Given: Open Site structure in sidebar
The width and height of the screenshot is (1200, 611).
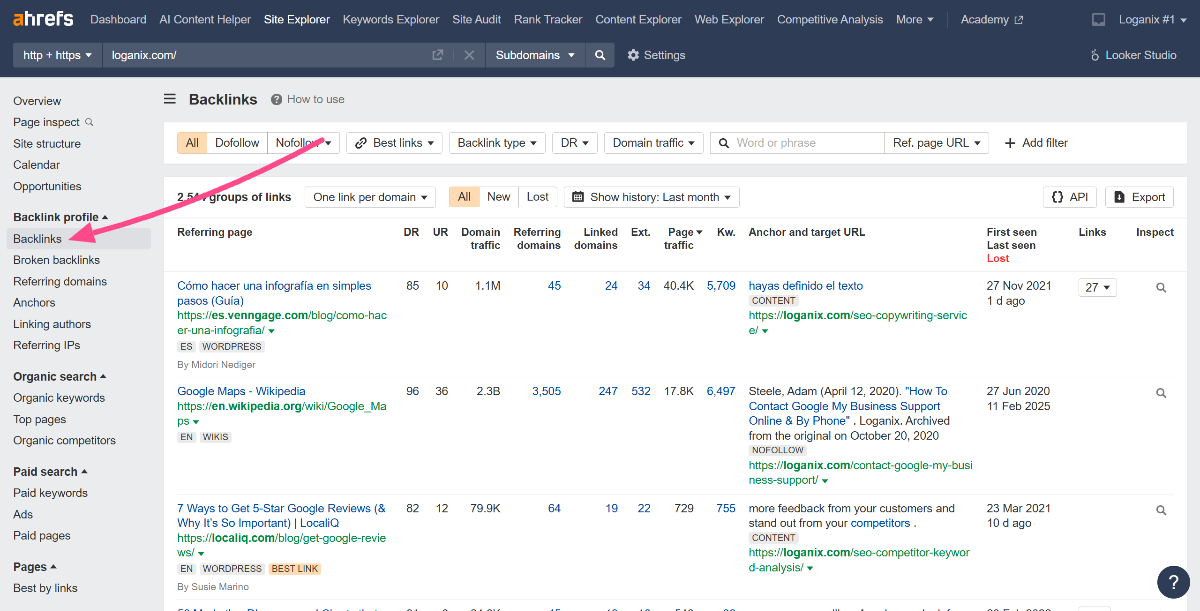Looking at the screenshot, I should (x=47, y=144).
